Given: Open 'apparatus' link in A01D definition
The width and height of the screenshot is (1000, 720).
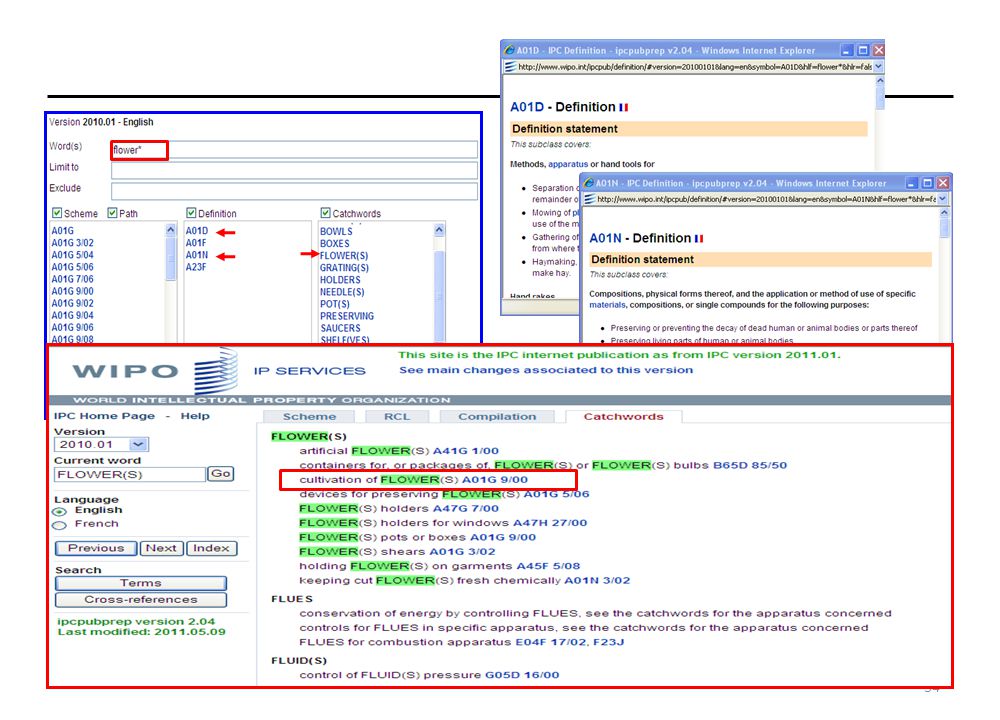Looking at the screenshot, I should click(568, 165).
